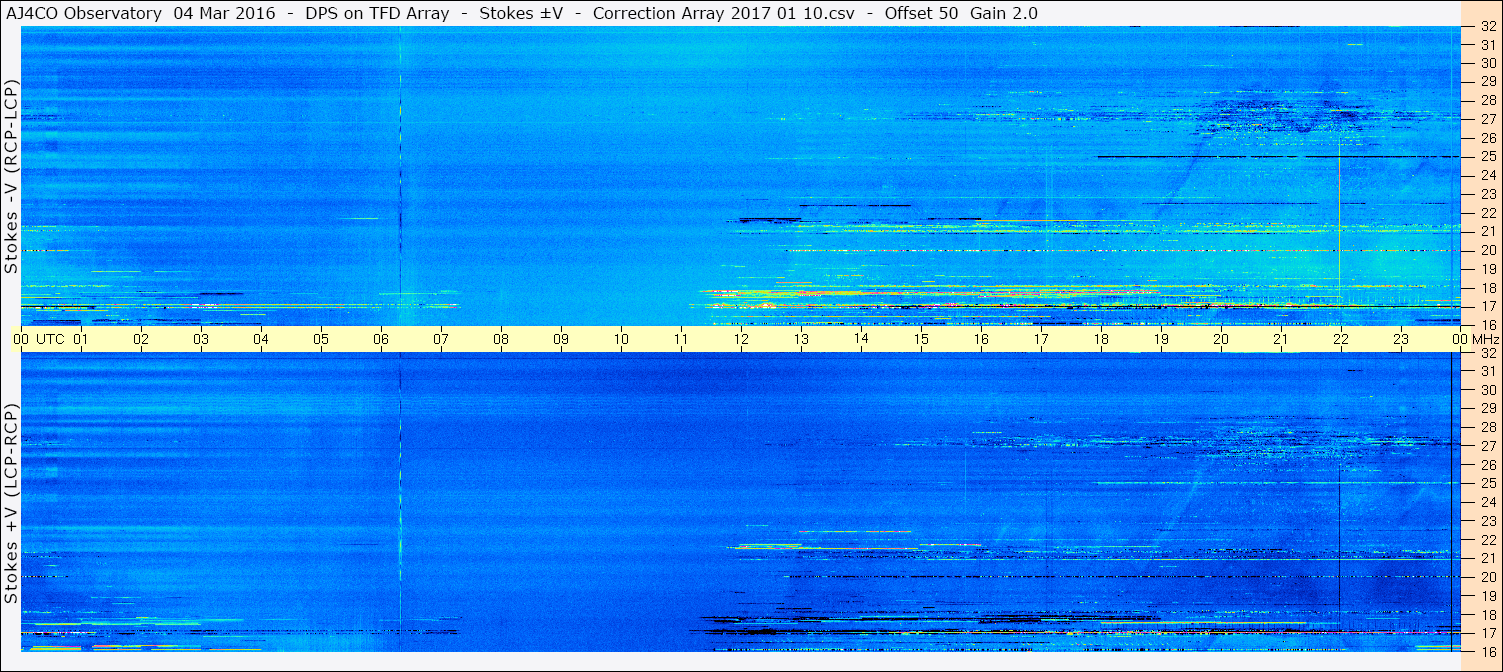The image size is (1503, 672).
Task: Click 20 MHz tick in Stokes -V panel
Action: tap(1488, 250)
